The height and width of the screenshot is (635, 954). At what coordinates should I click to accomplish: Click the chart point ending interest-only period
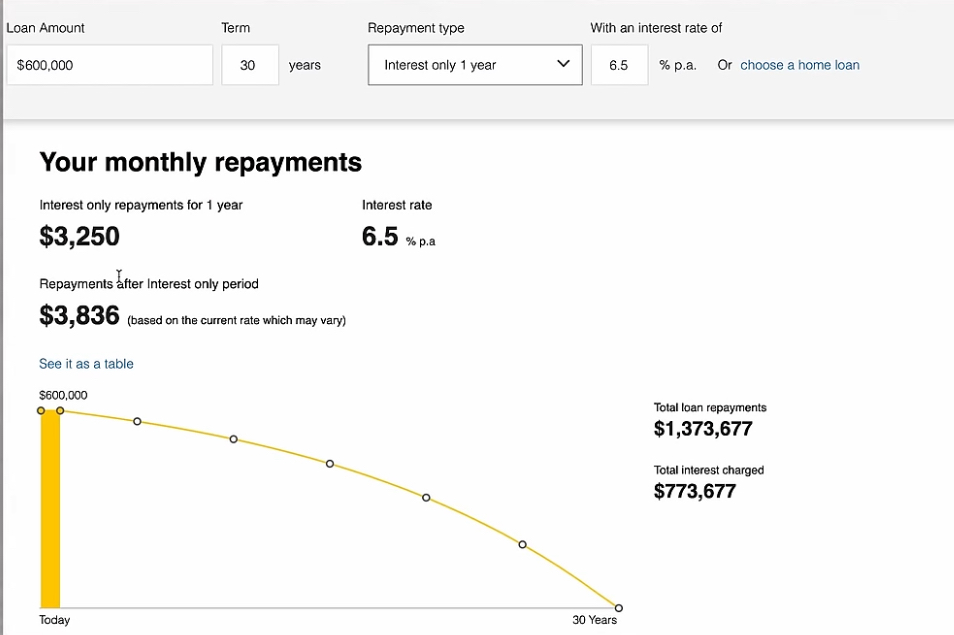click(x=60, y=411)
